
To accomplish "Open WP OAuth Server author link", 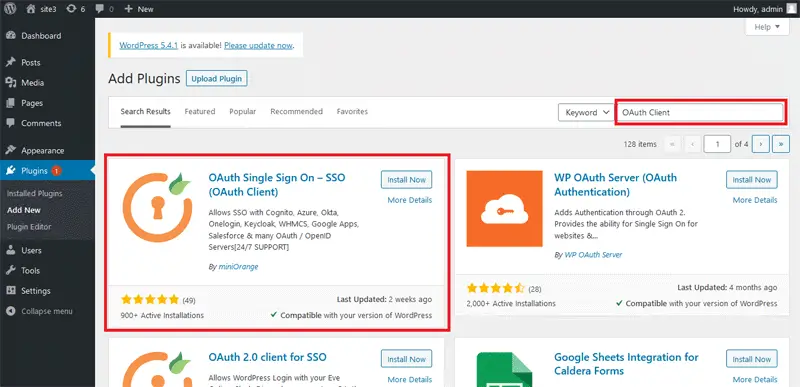I will pos(593,254).
